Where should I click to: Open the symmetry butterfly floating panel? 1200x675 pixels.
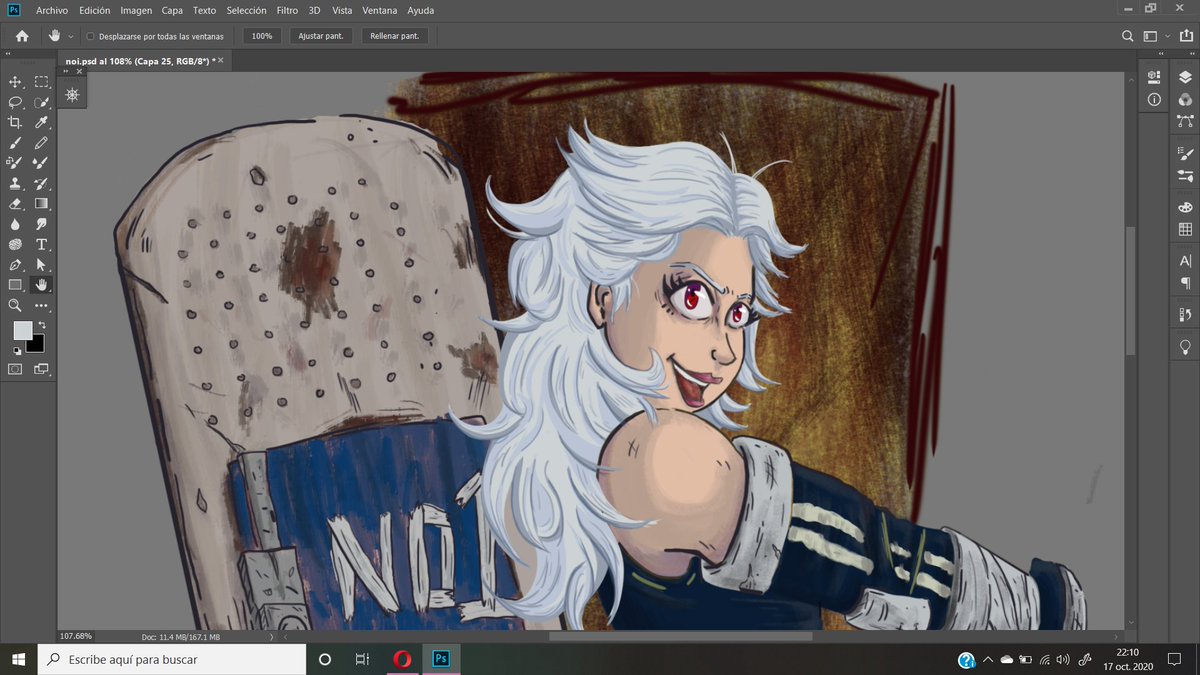(x=72, y=94)
